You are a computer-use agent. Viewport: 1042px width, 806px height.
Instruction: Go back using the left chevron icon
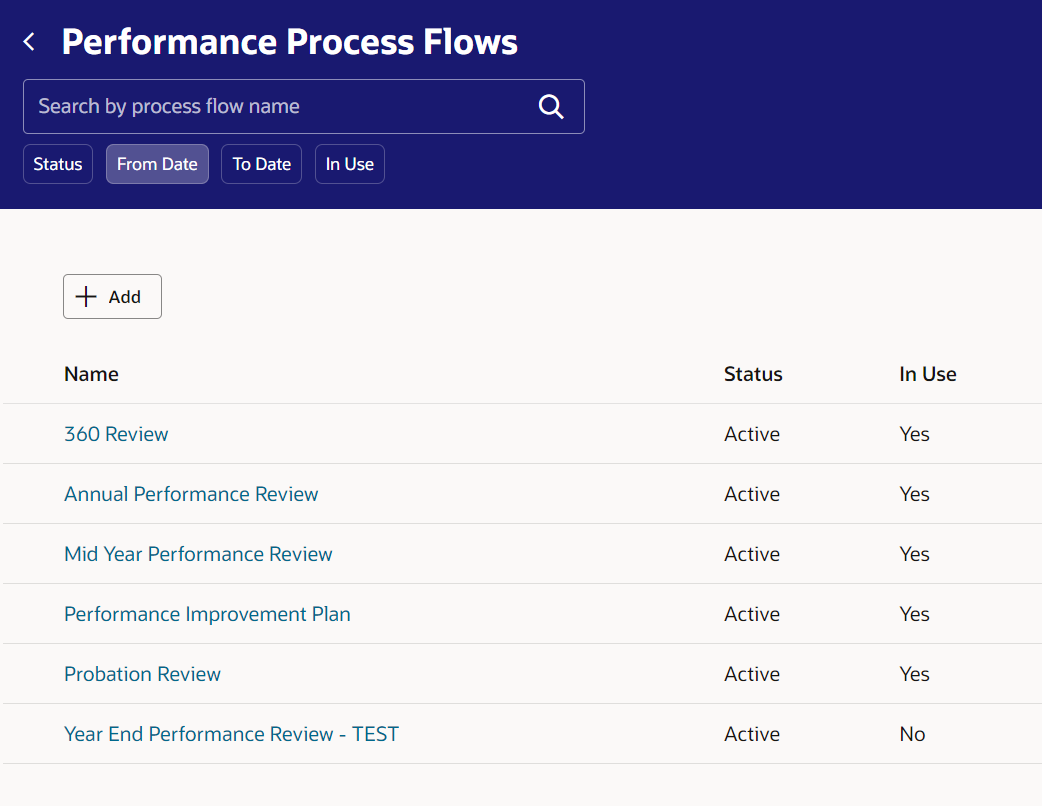coord(29,42)
